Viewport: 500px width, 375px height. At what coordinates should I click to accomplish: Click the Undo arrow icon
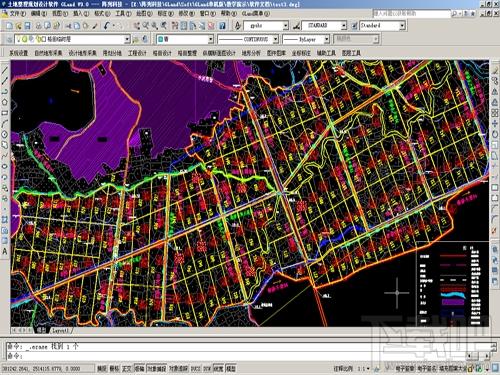tap(107, 26)
